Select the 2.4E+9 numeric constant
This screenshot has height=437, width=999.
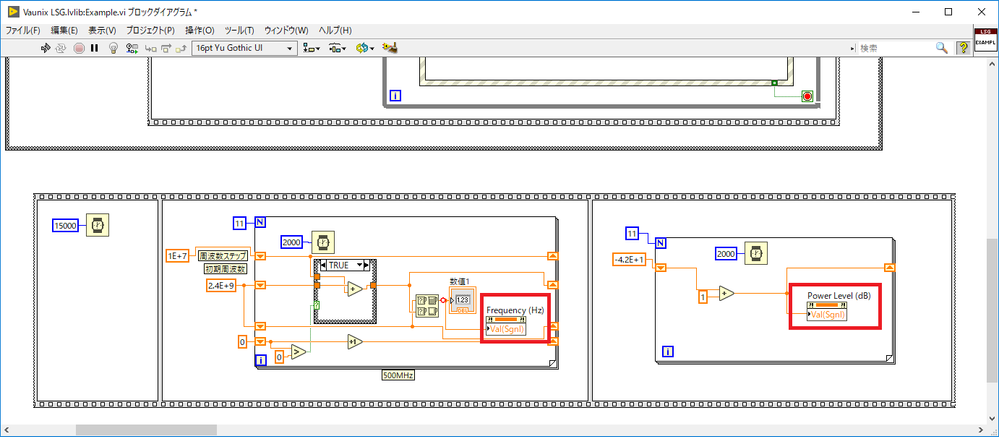(222, 285)
